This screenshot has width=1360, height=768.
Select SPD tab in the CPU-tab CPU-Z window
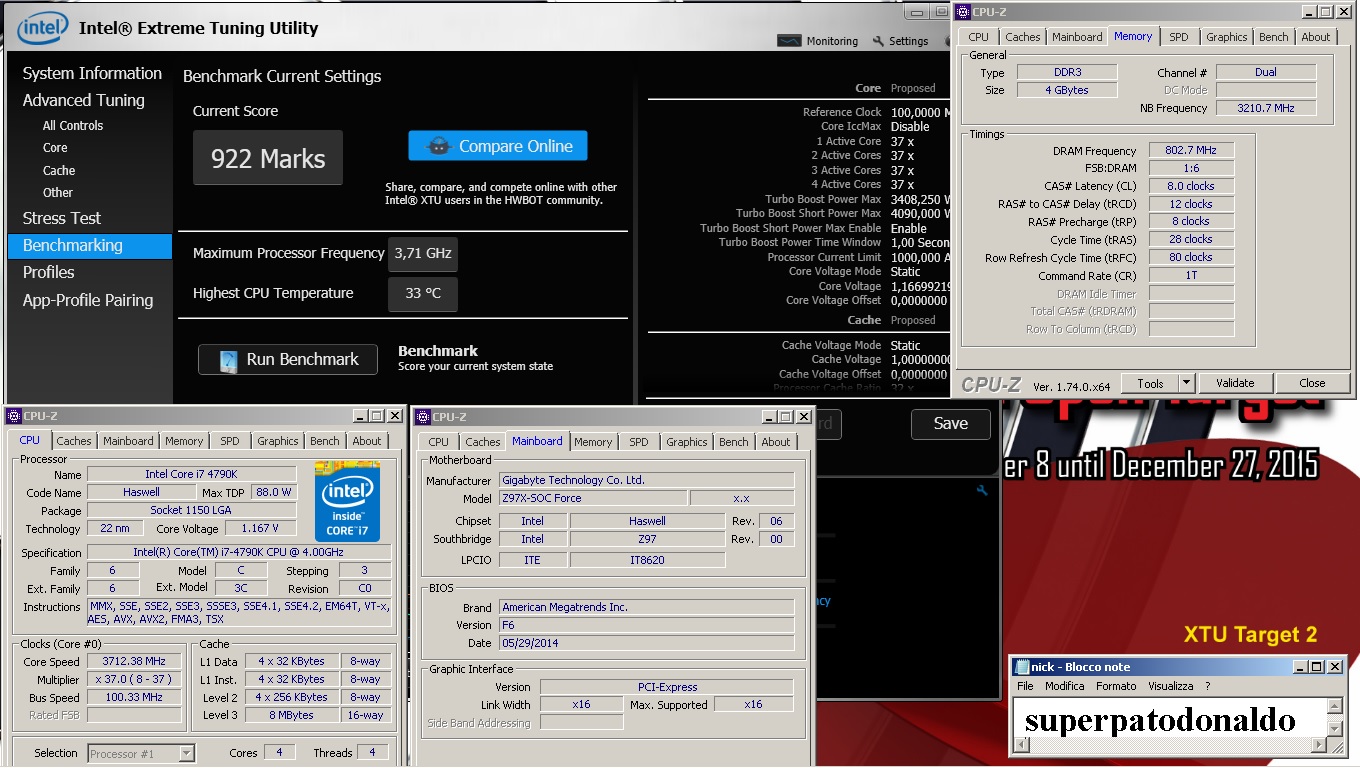click(230, 441)
